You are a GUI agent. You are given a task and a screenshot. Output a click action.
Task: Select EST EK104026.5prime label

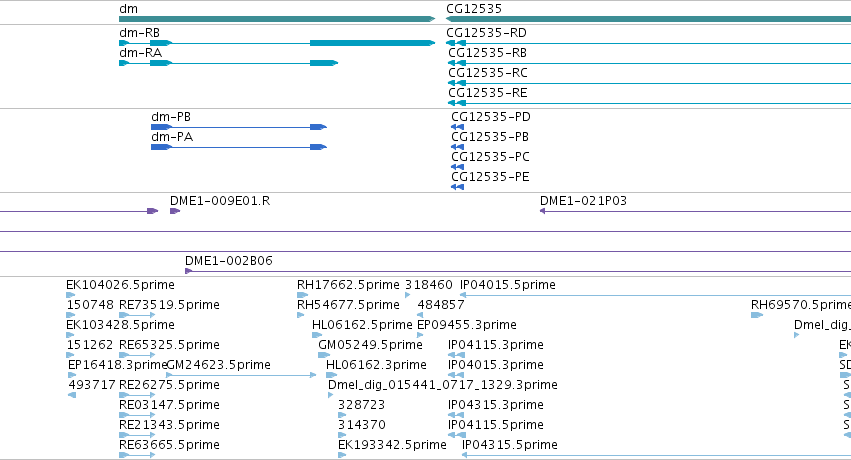click(120, 285)
